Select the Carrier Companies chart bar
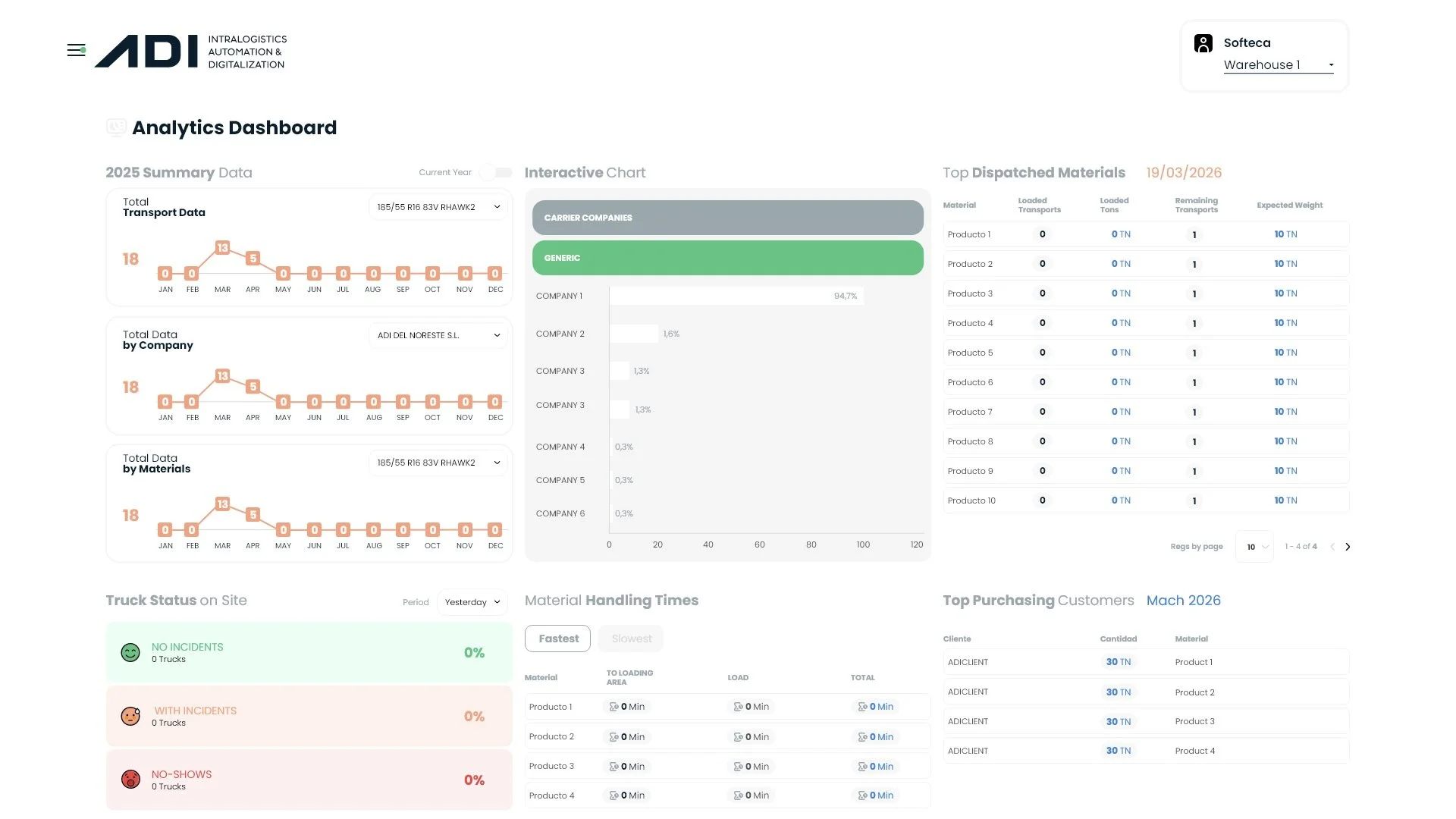 [727, 218]
